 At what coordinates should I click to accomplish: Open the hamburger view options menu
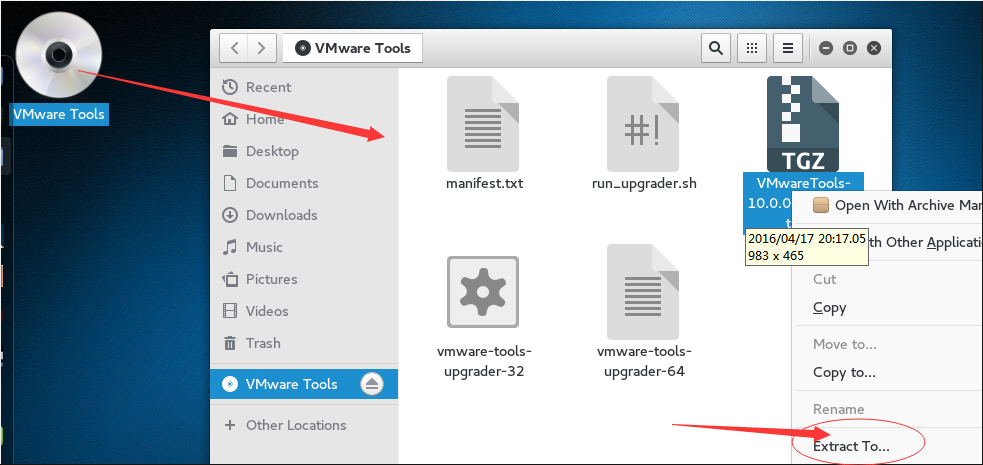[789, 48]
